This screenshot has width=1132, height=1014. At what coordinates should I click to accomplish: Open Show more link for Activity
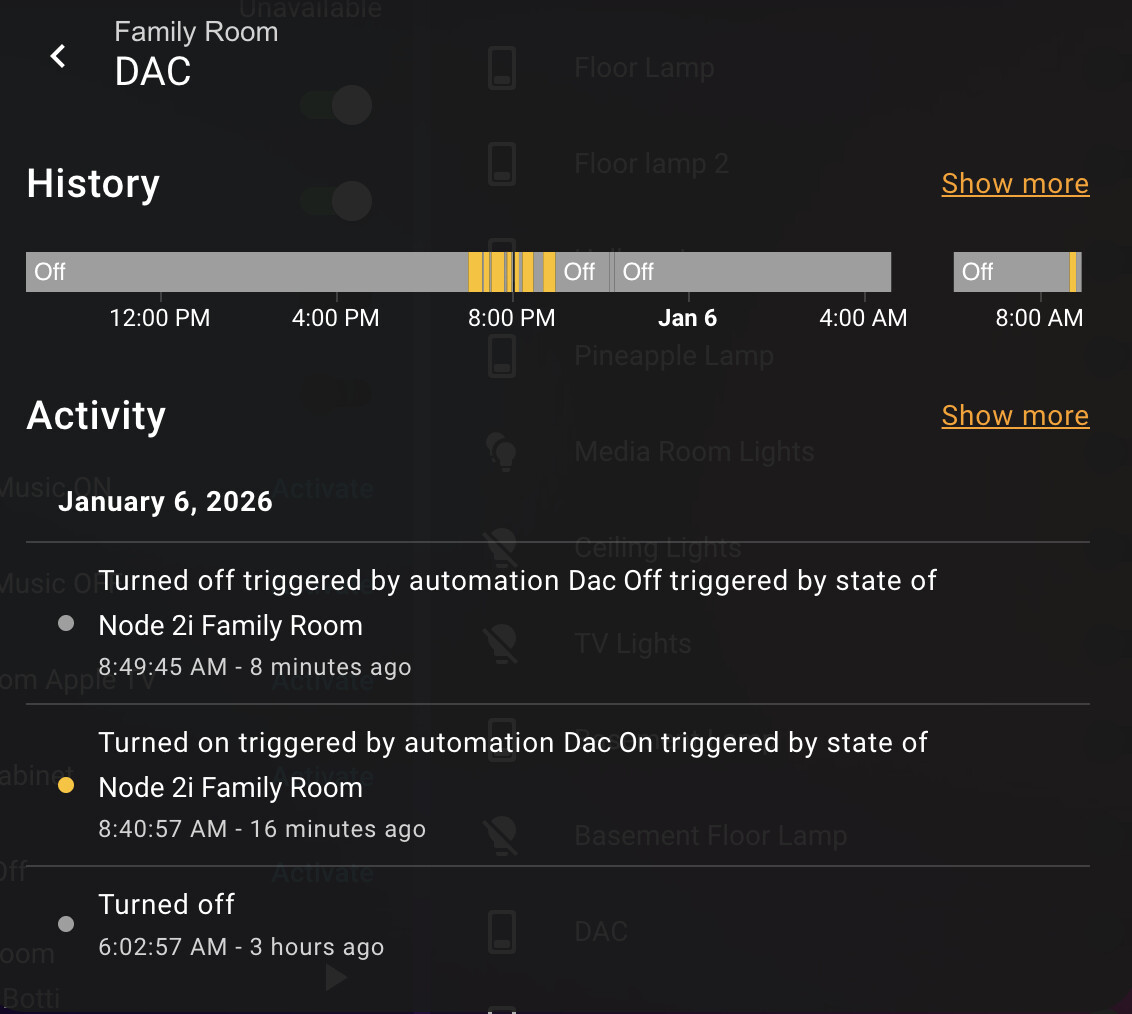[1014, 416]
